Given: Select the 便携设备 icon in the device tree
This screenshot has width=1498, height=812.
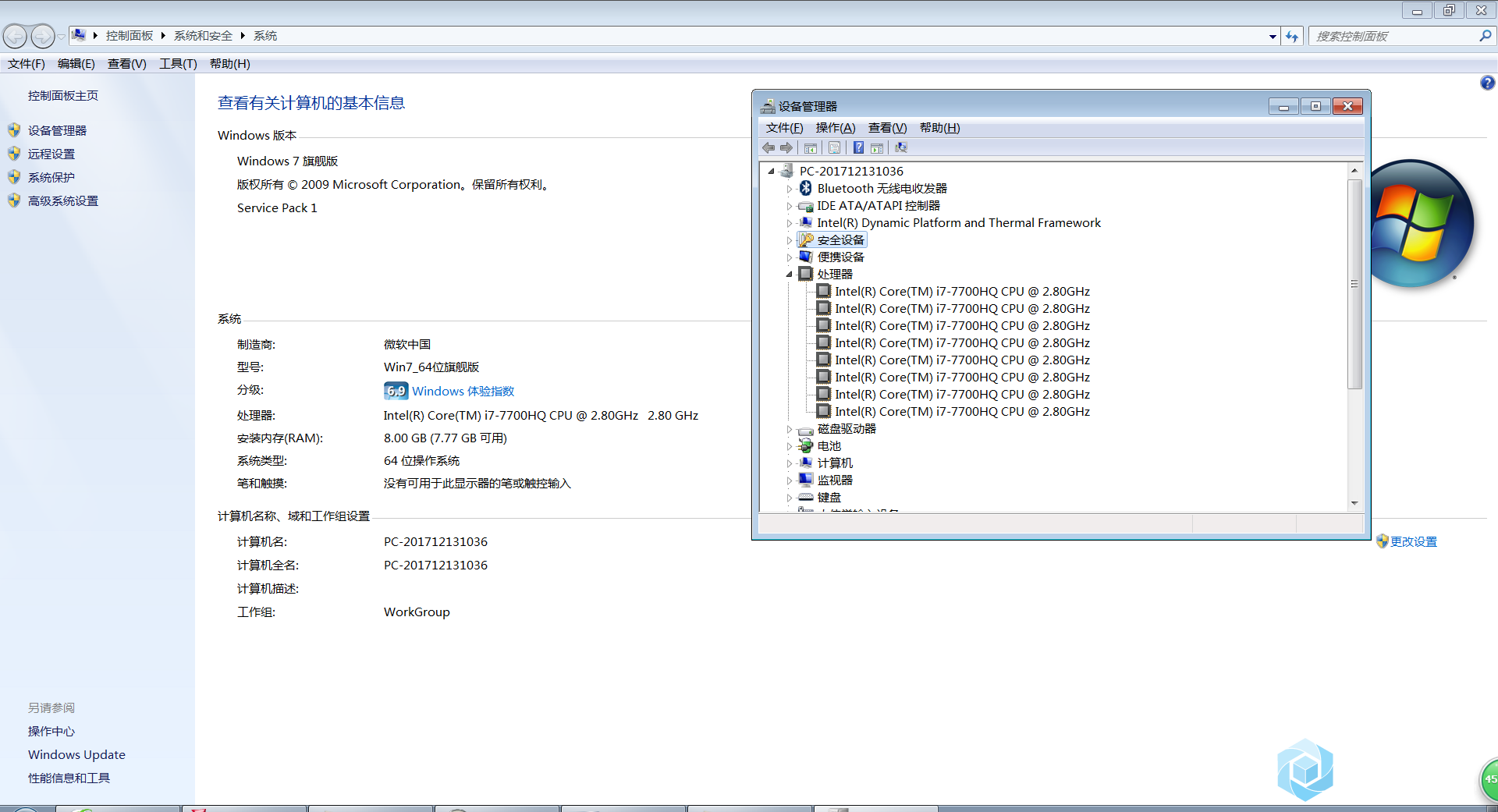Looking at the screenshot, I should [x=806, y=257].
